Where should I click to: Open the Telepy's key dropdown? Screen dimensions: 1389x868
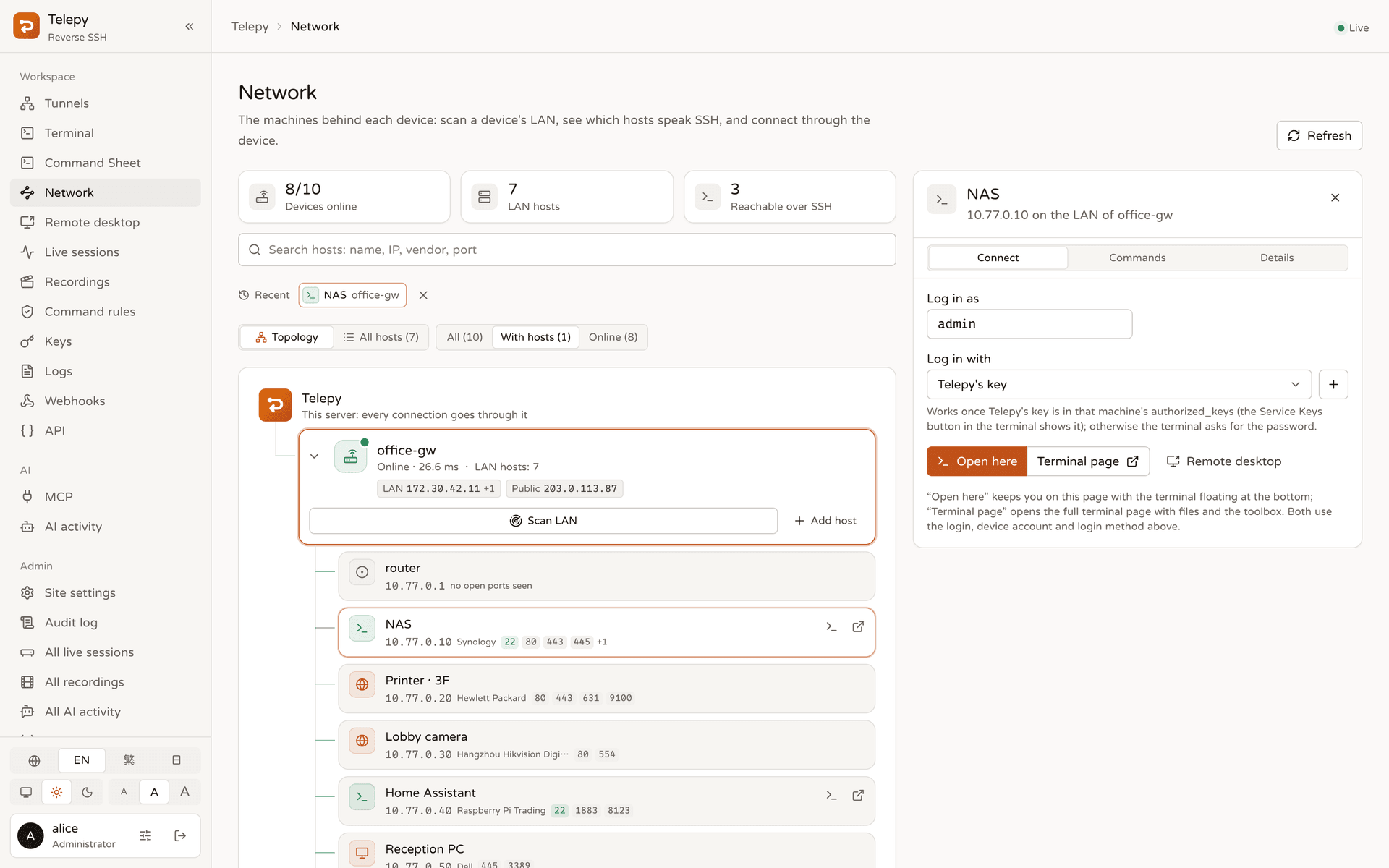tap(1119, 384)
